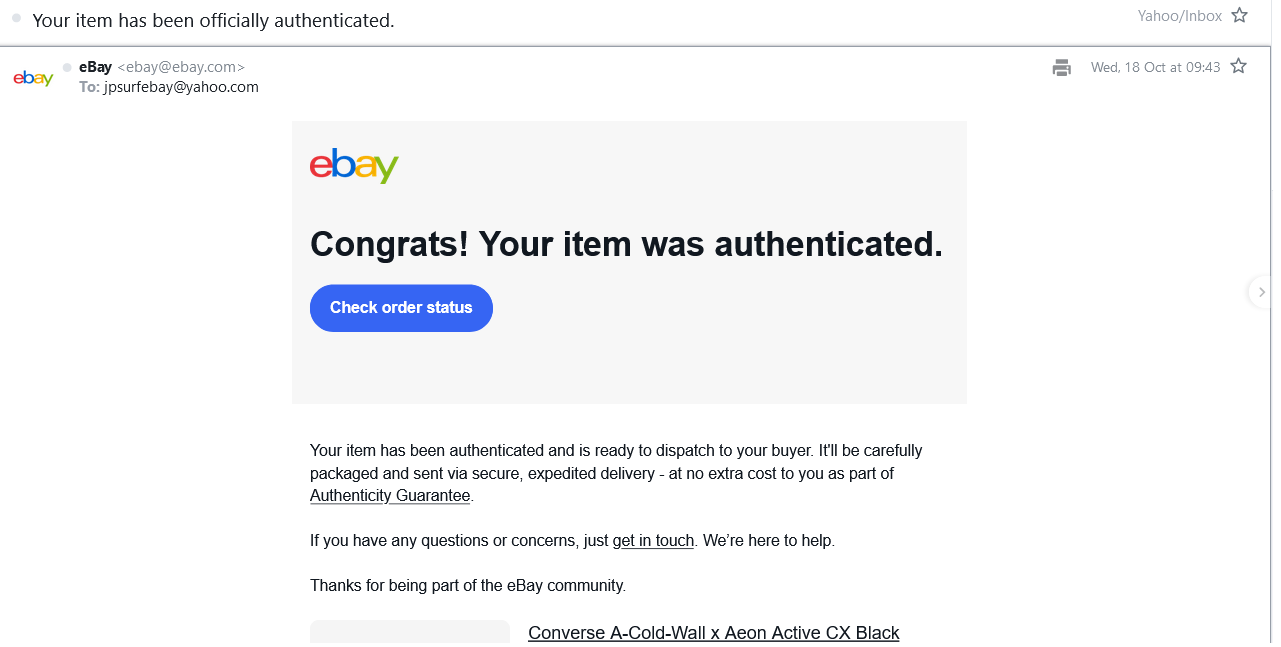Click the sender name eBay
The width and height of the screenshot is (1281, 647).
tap(95, 67)
